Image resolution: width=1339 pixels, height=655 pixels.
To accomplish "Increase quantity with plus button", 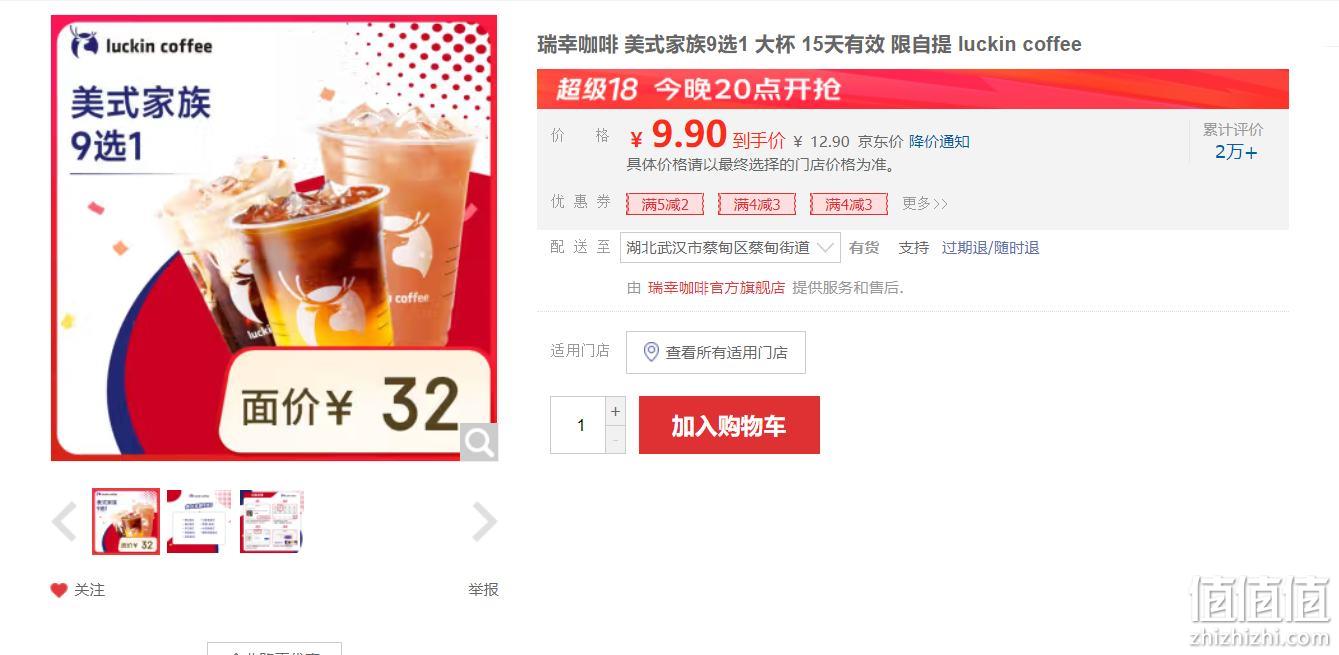I will 616,411.
